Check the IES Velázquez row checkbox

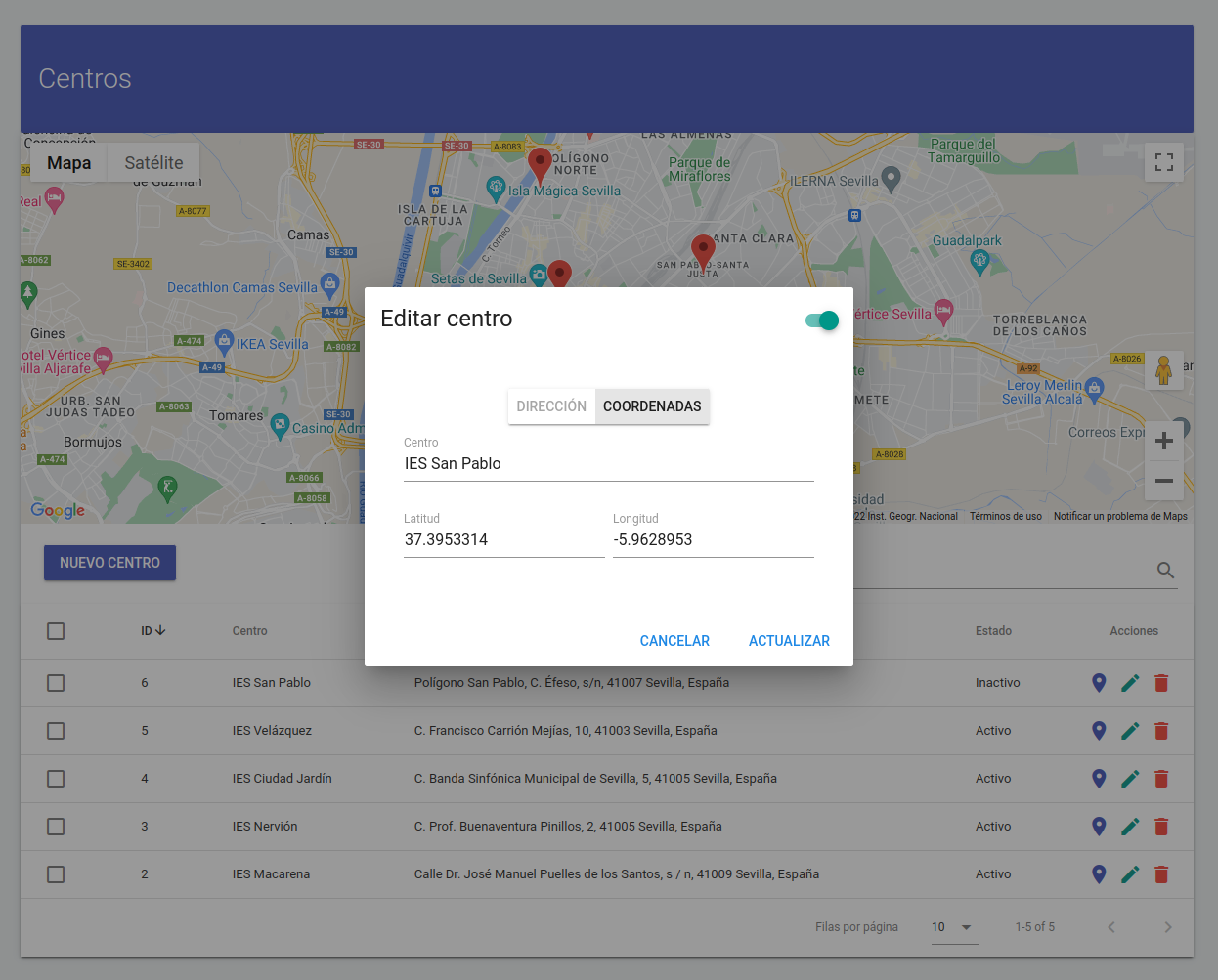tap(56, 731)
